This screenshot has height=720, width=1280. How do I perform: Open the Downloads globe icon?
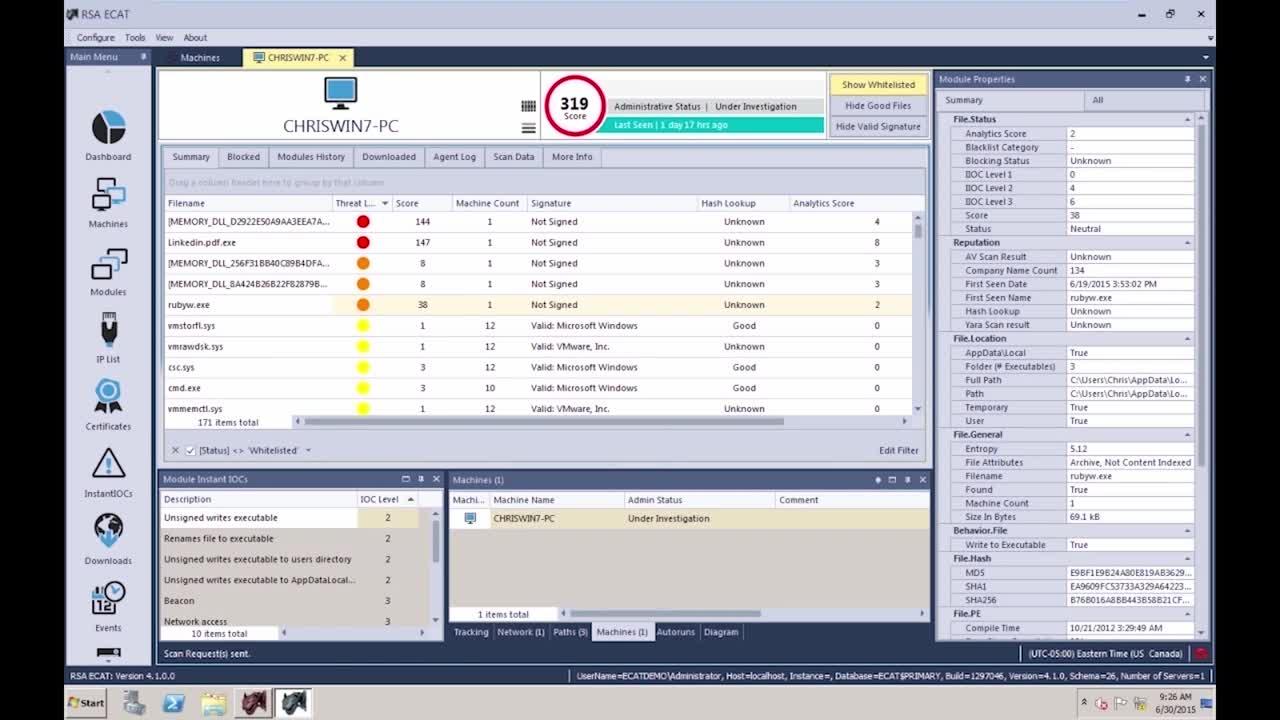[108, 531]
